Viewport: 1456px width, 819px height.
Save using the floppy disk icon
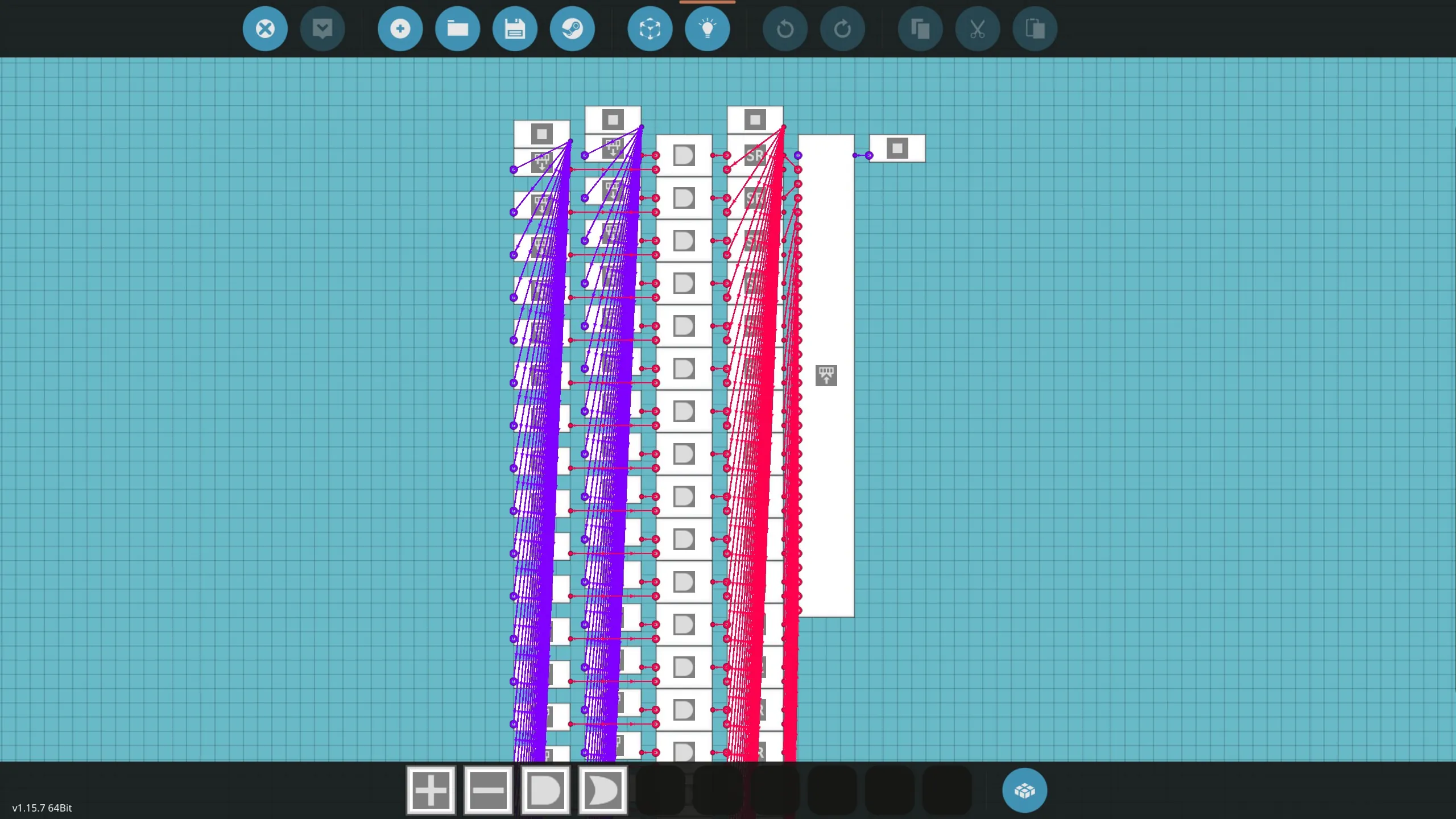click(x=515, y=28)
